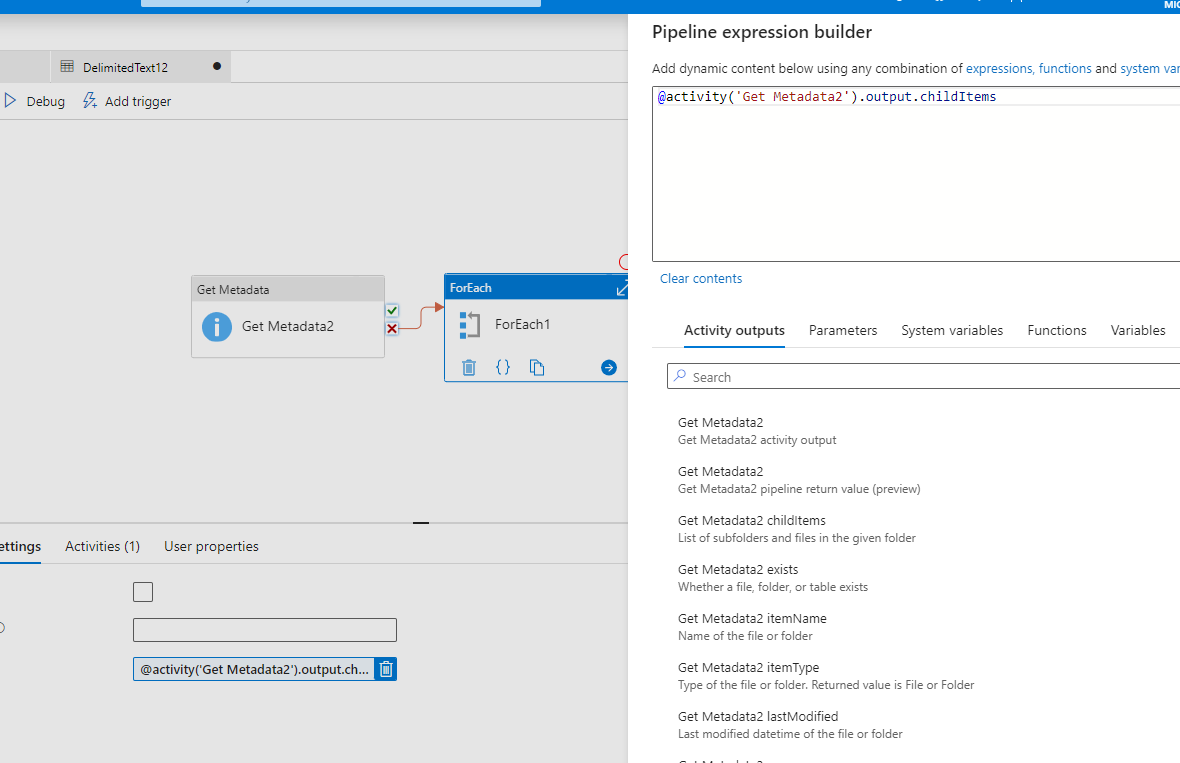
Task: Switch to the Activity outputs tab
Action: pos(734,330)
